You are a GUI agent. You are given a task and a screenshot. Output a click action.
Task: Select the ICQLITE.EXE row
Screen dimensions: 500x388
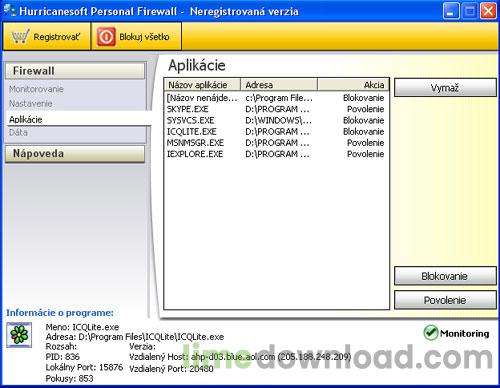coord(276,132)
